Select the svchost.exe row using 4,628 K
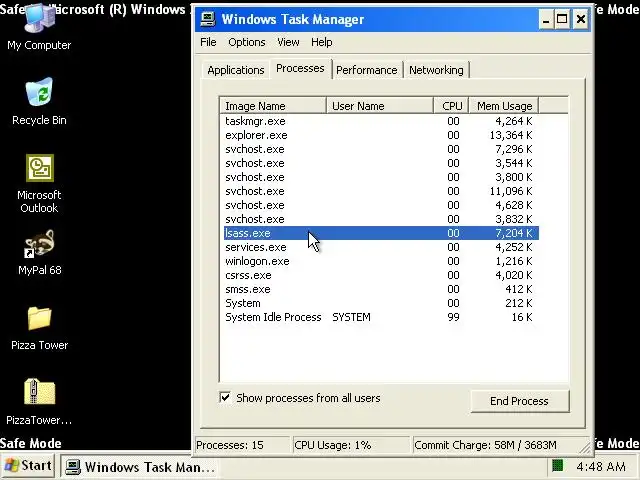 pyautogui.click(x=381, y=205)
